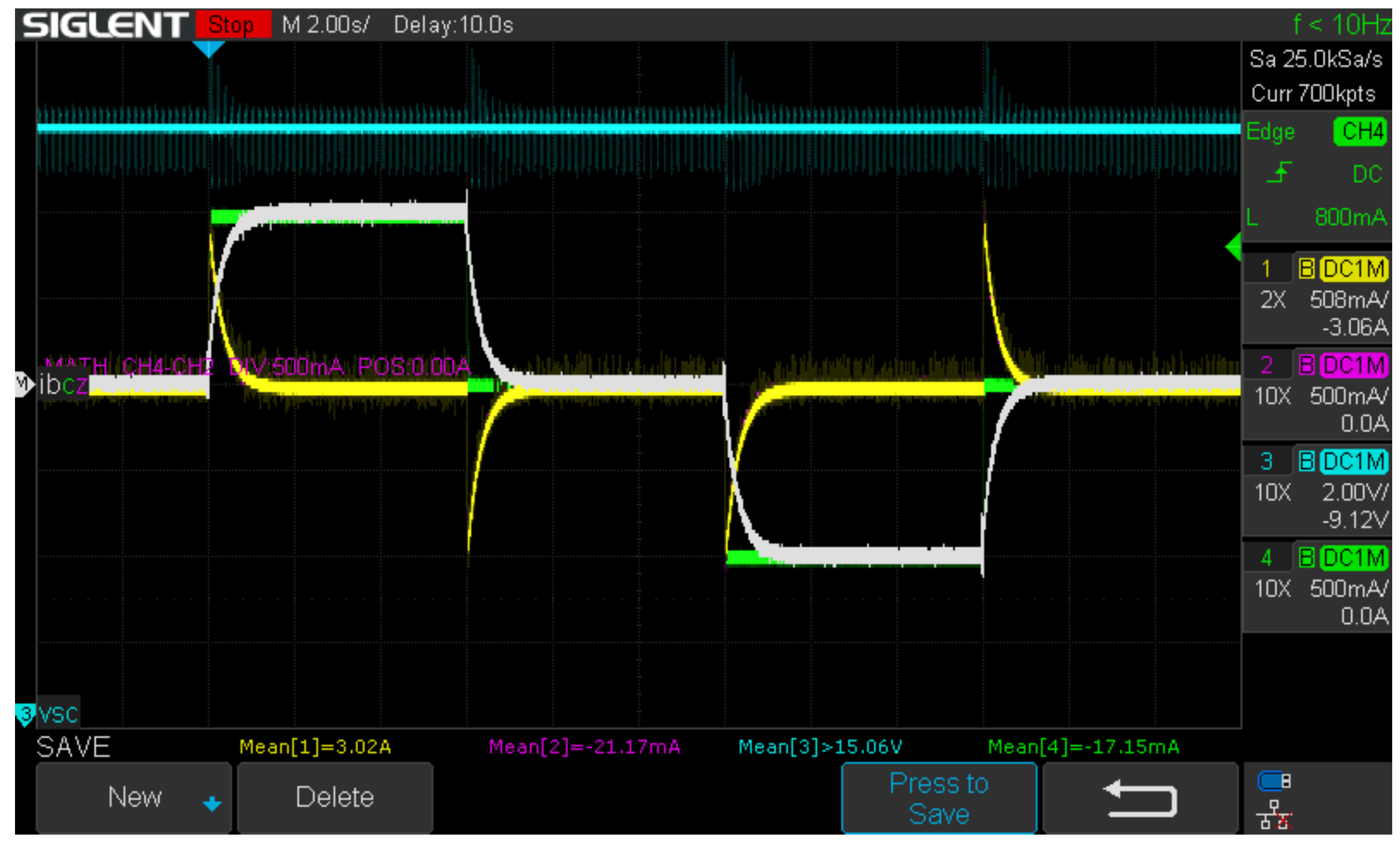This screenshot has width=1400, height=849.
Task: Click channel 1 offset -3.06A value
Action: (1355, 327)
